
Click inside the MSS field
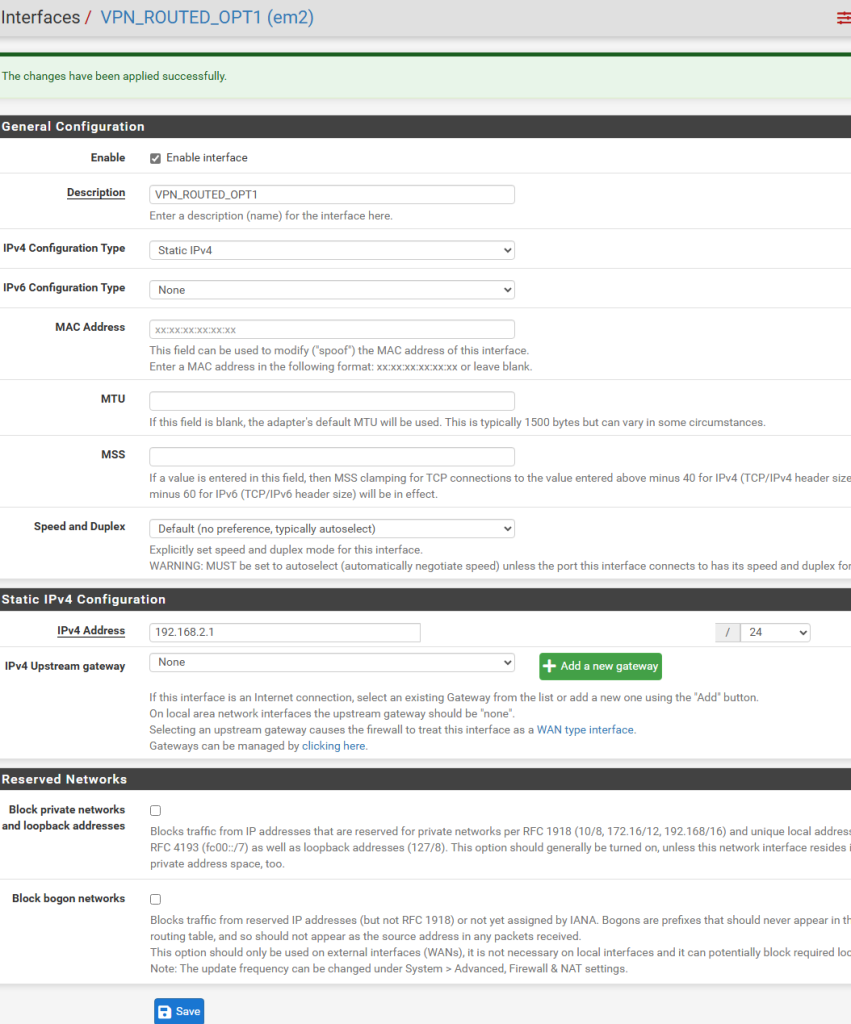pyautogui.click(x=331, y=457)
